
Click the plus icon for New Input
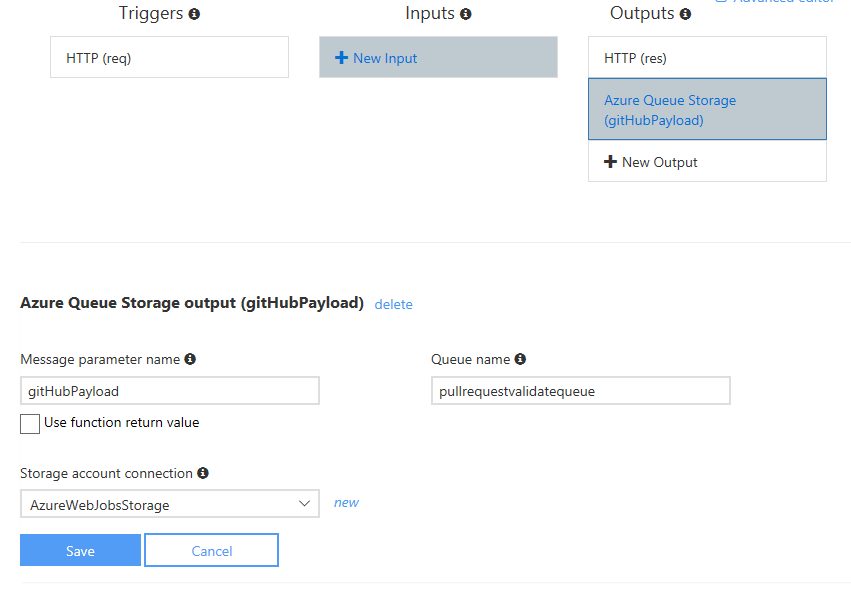tap(342, 58)
